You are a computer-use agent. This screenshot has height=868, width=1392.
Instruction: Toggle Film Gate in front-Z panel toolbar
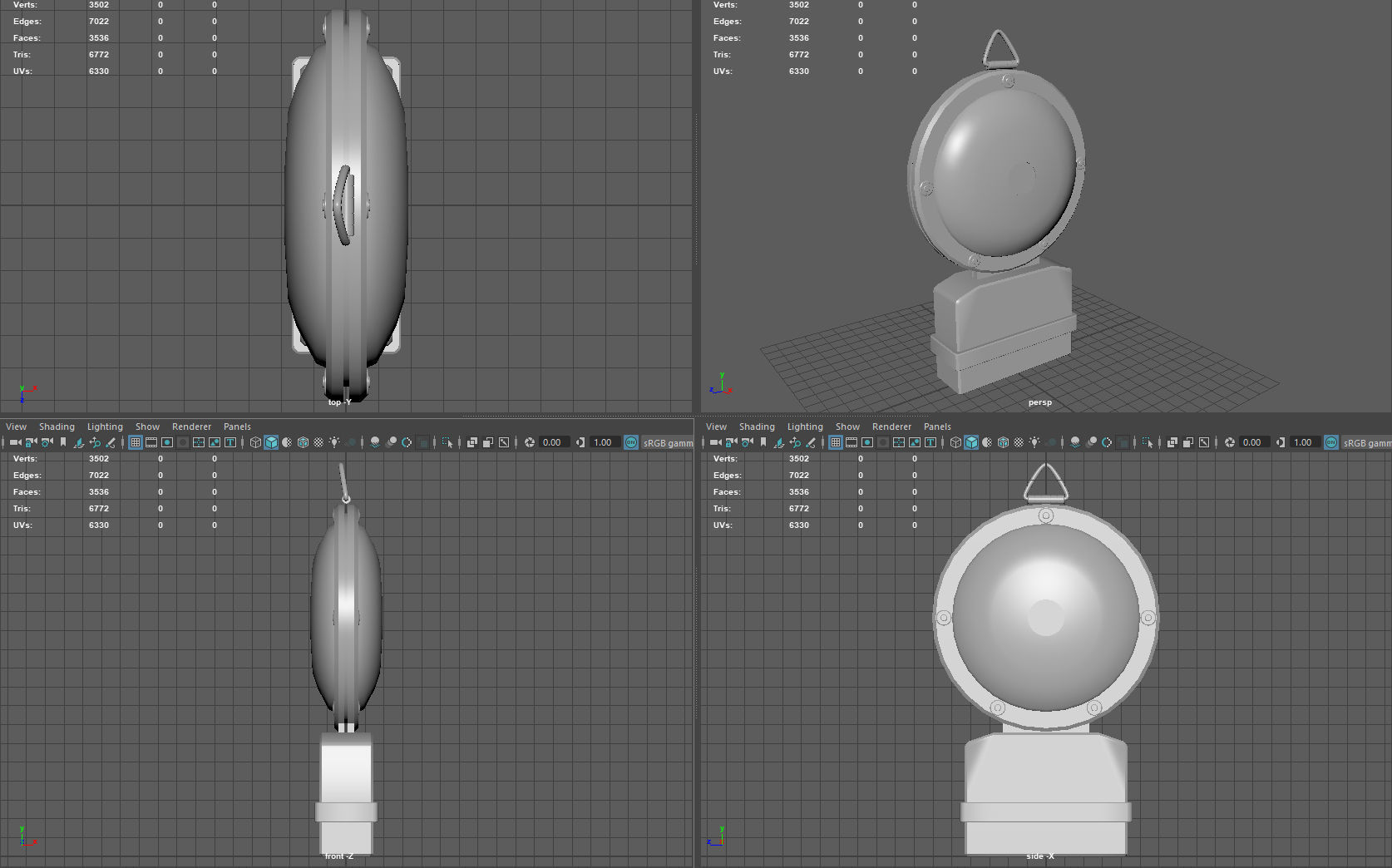[151, 442]
